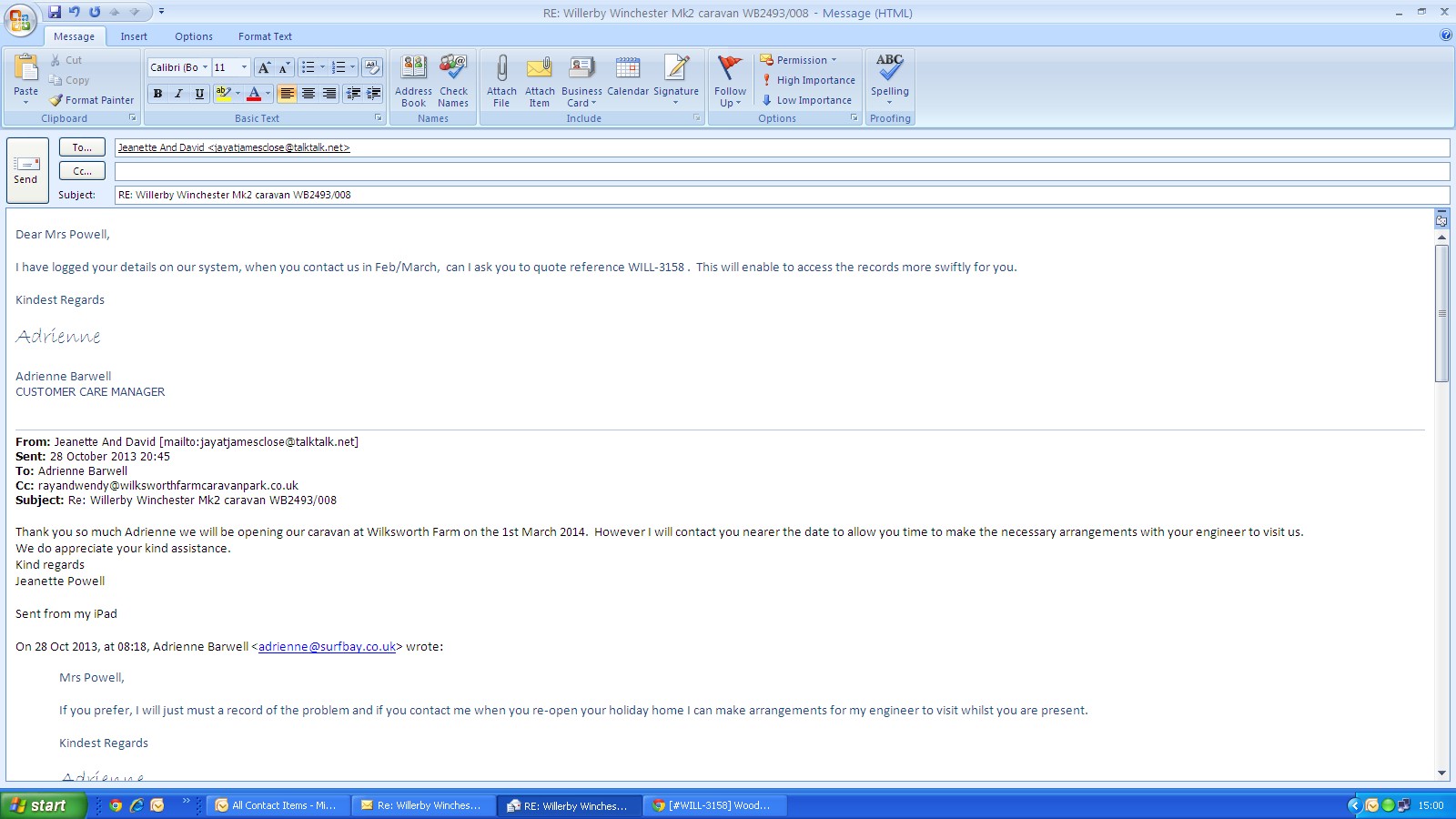Mark the message as High Importance
The height and width of the screenshot is (819, 1456).
point(809,80)
